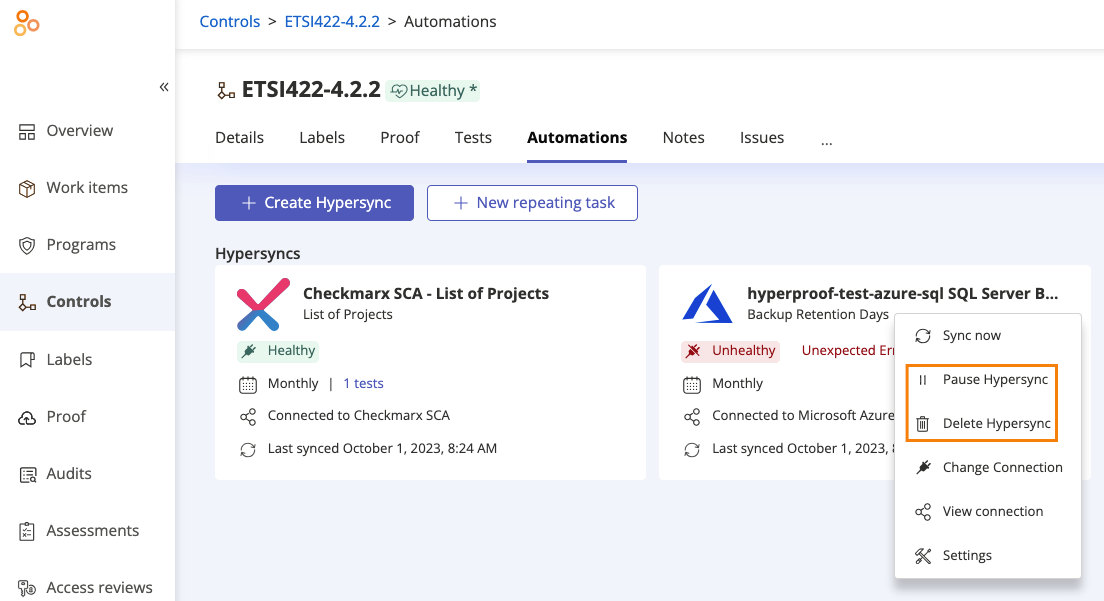Select the Automations tab
Screen dimensions: 1104x601
577,138
